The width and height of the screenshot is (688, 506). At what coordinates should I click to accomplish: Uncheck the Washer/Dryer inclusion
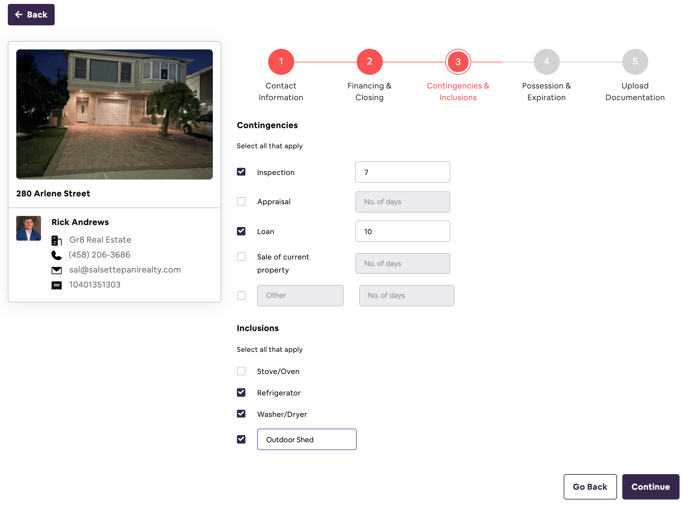click(x=241, y=413)
